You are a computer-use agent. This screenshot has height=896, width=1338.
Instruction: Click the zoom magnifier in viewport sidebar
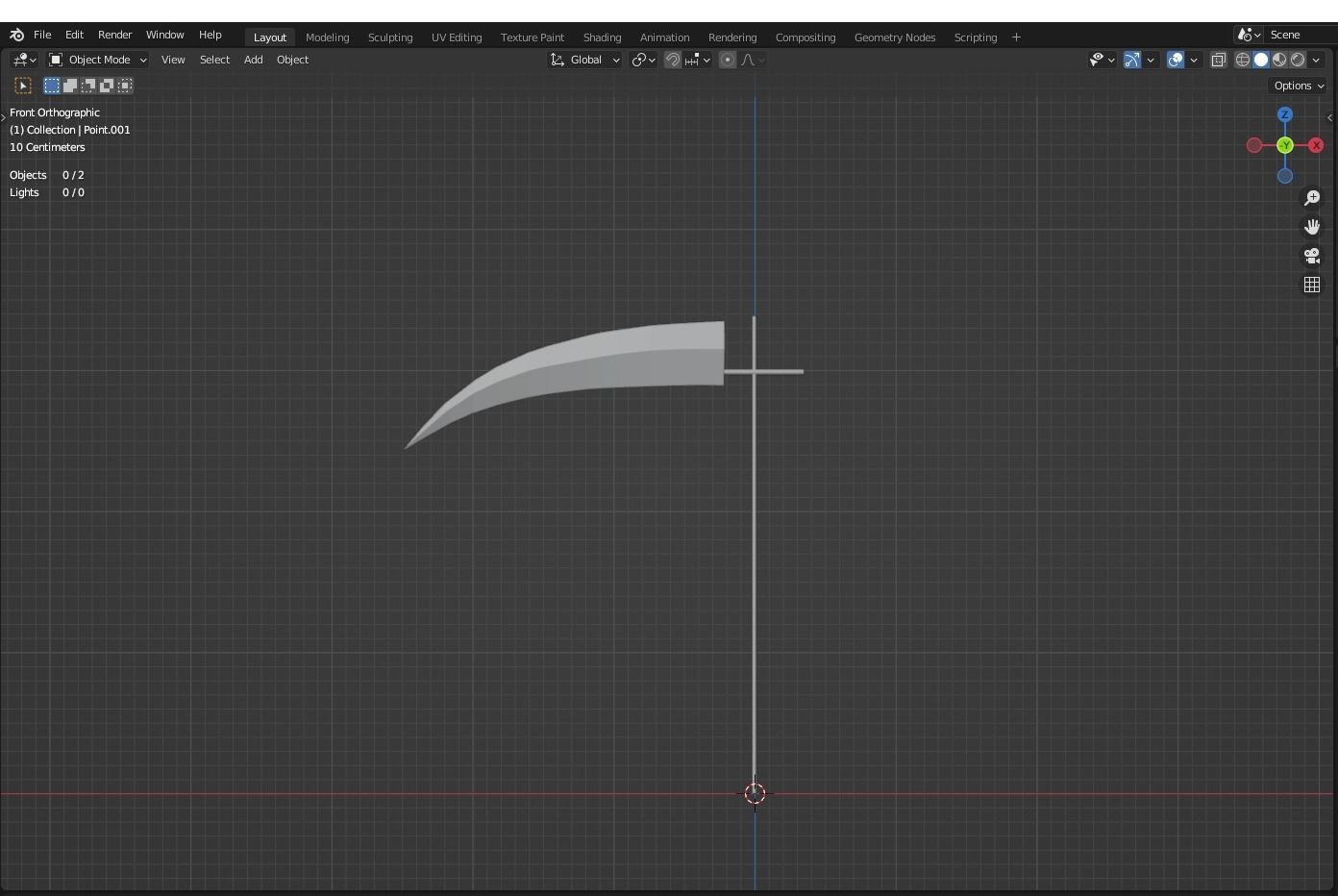pos(1312,198)
